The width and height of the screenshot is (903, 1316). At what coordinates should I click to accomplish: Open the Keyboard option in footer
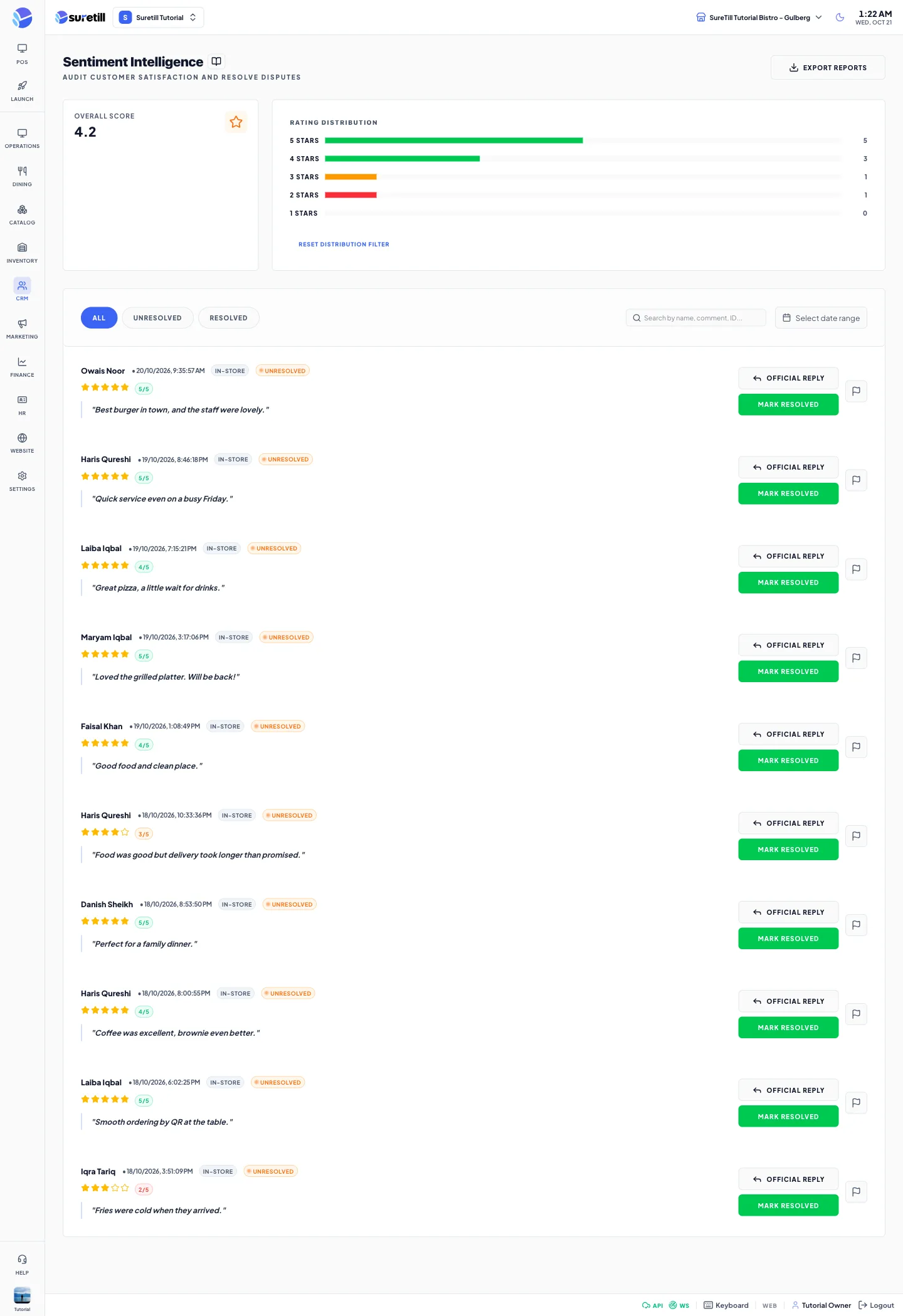coord(726,1305)
